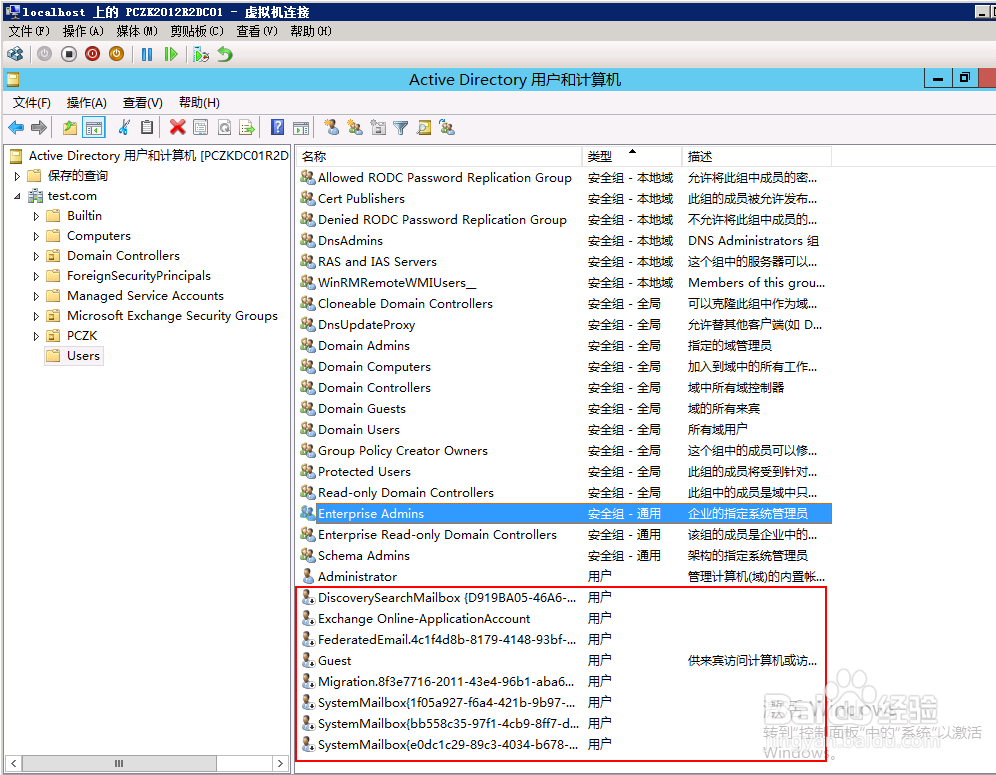Open Active Directory 操作(A) menu
The image size is (996, 775).
click(86, 102)
